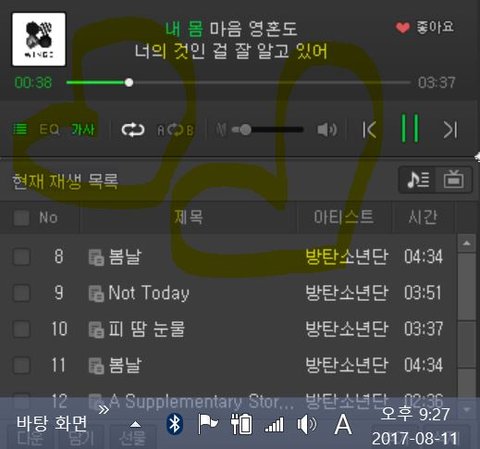The image size is (480, 449).
Task: Enable the A-B section repeat icon
Action: point(175,130)
